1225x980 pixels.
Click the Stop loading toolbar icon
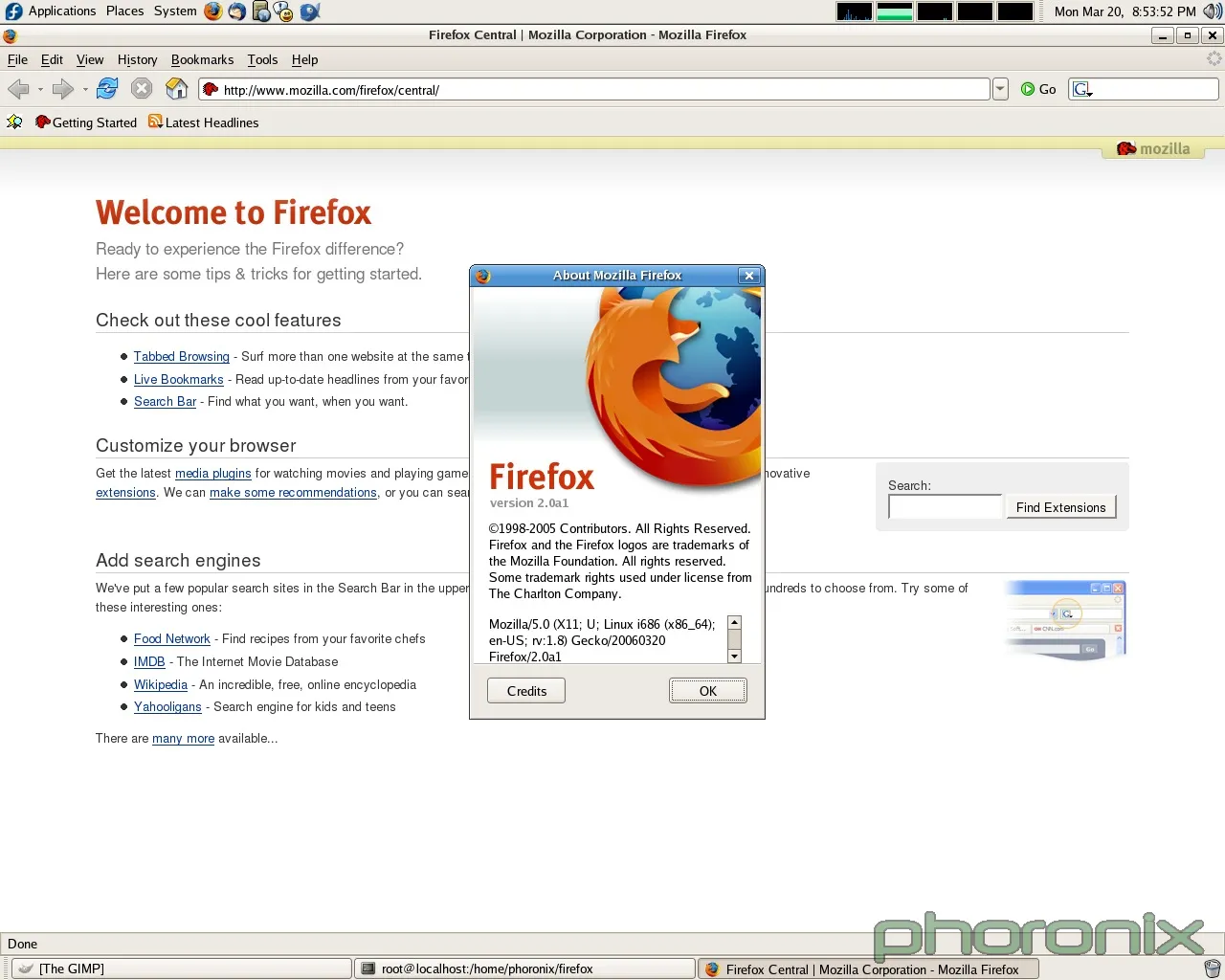(142, 89)
